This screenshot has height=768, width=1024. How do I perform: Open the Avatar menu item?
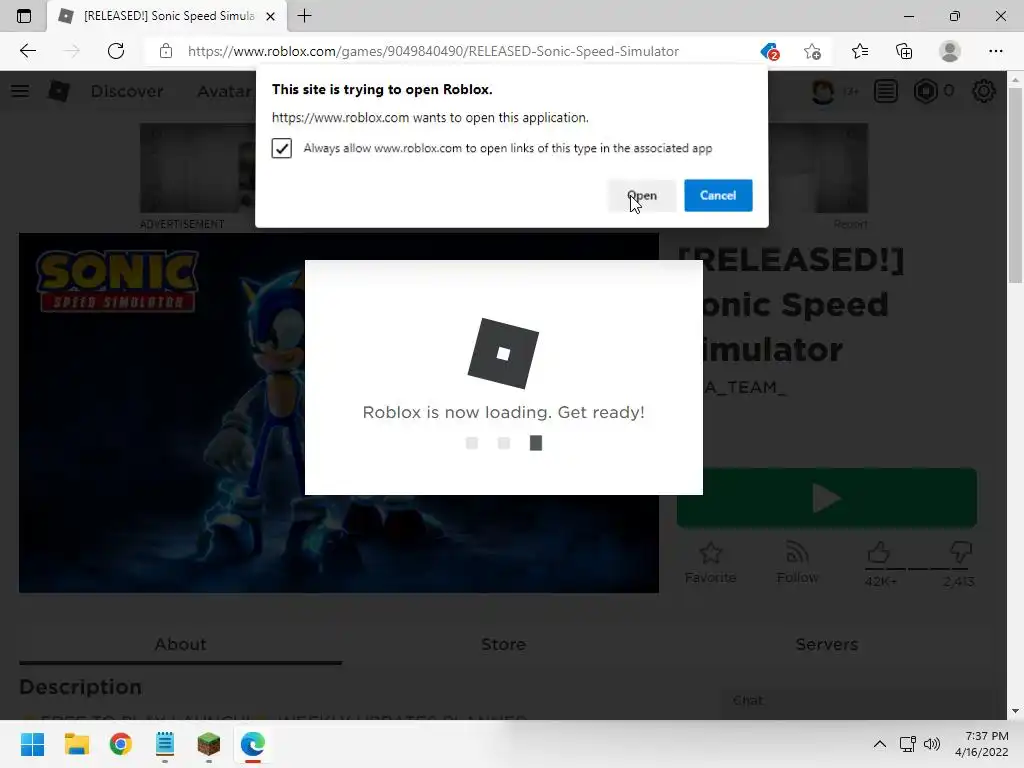click(x=224, y=91)
